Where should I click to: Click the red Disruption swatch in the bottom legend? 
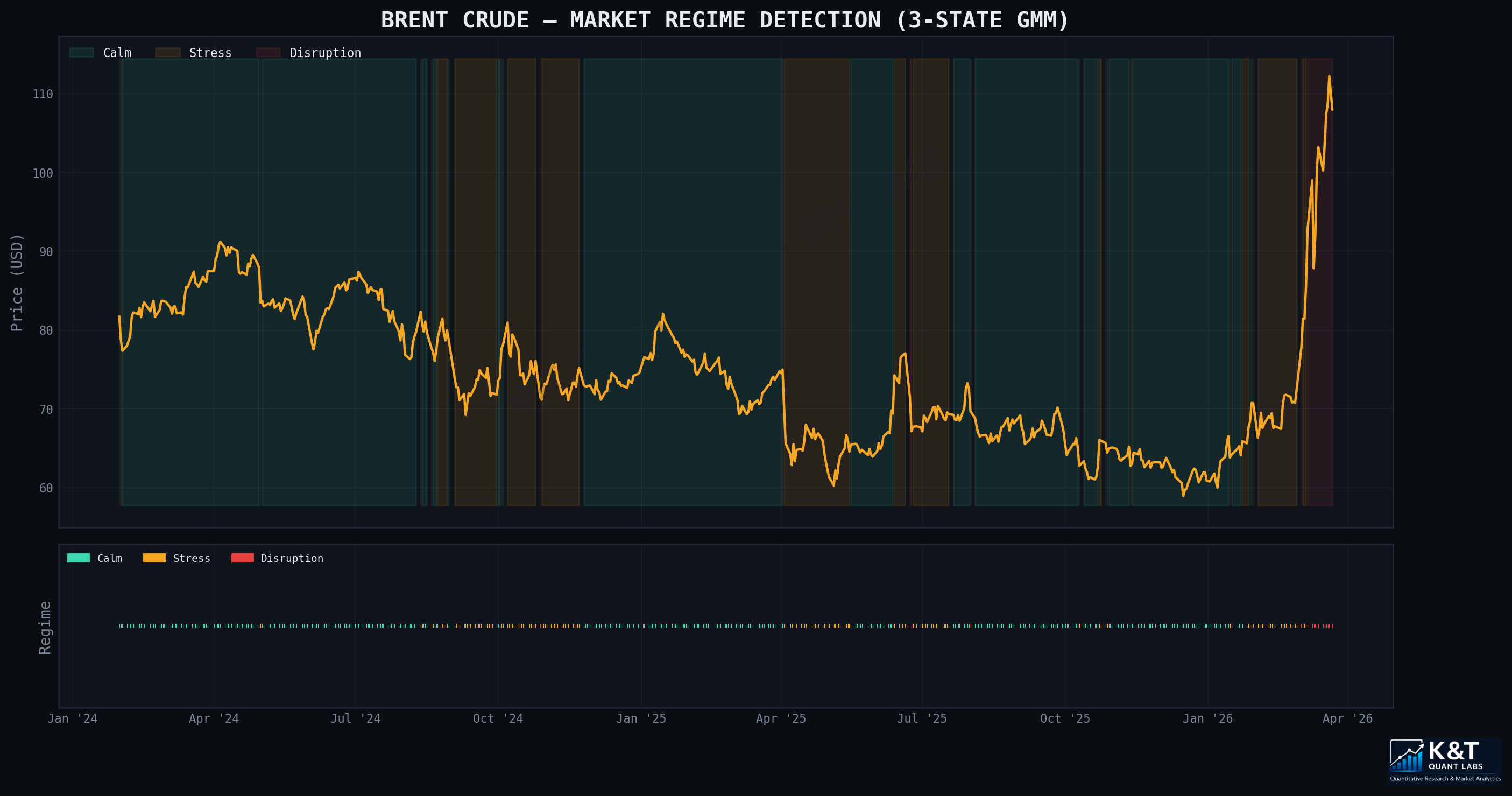click(243, 558)
